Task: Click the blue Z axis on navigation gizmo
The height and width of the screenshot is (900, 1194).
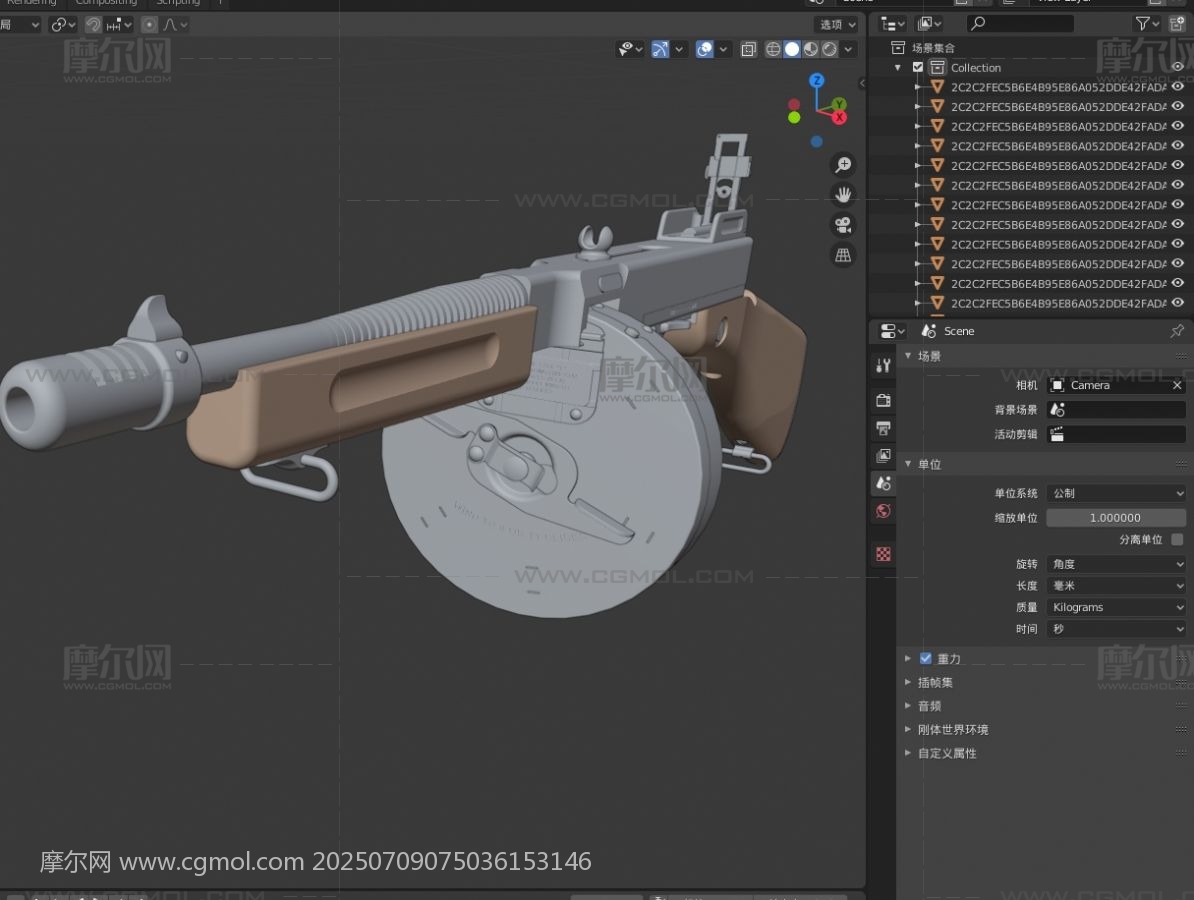Action: 817,81
